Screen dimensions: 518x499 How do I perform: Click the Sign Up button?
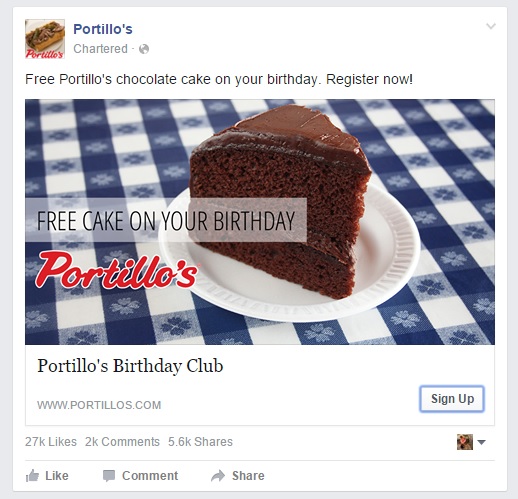click(452, 399)
